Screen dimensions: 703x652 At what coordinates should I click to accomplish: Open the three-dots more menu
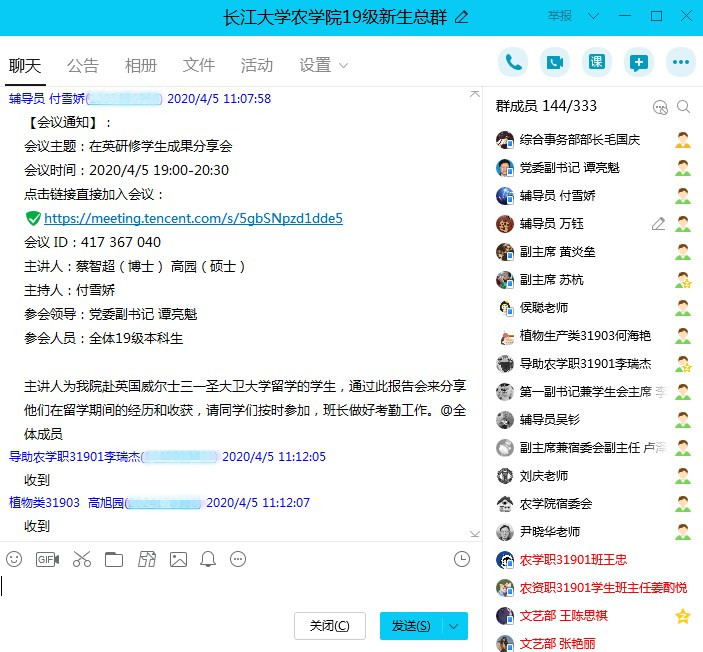pyautogui.click(x=681, y=62)
